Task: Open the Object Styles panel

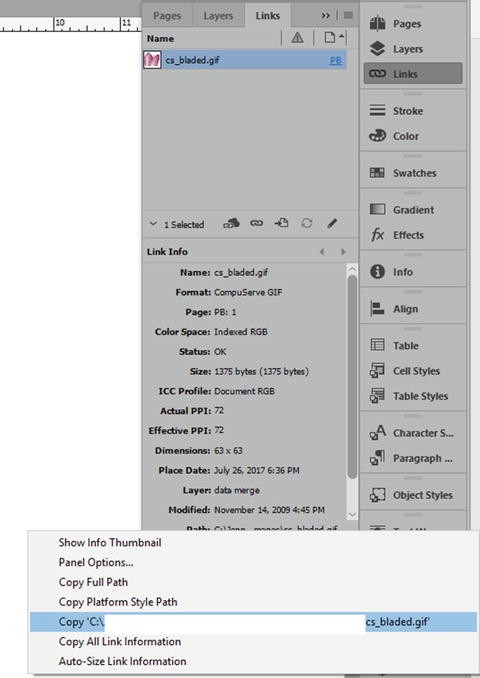Action: click(x=413, y=495)
